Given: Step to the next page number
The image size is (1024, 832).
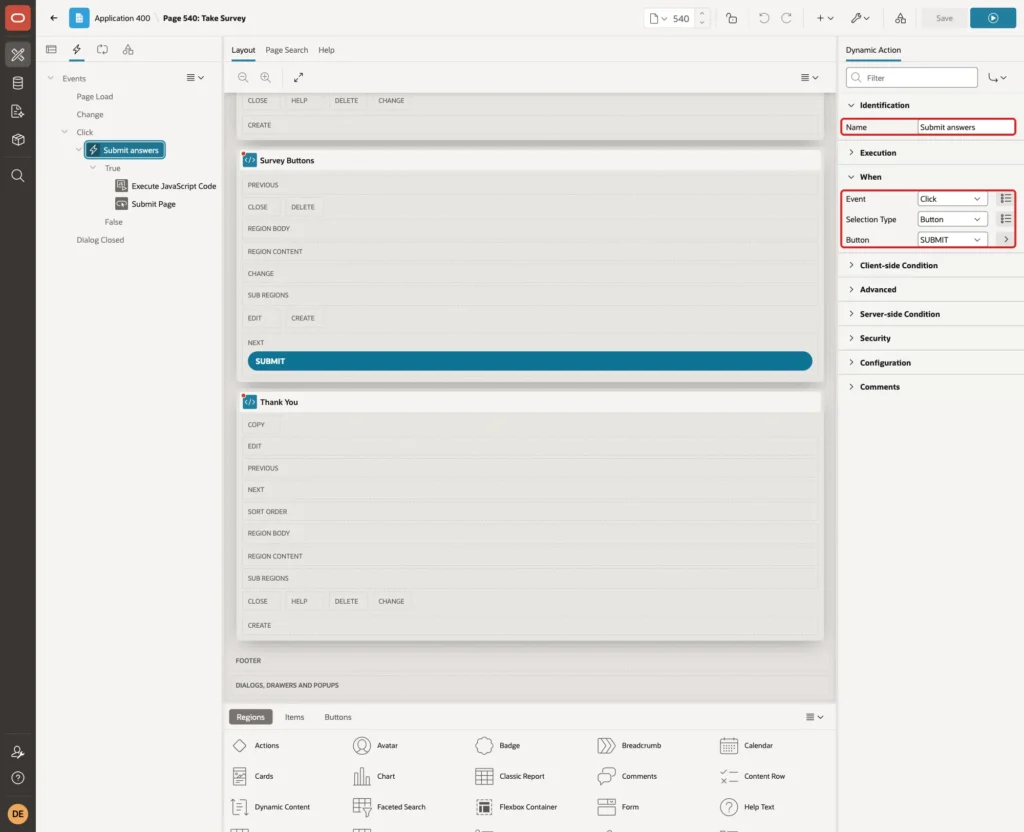Looking at the screenshot, I should tap(702, 13).
